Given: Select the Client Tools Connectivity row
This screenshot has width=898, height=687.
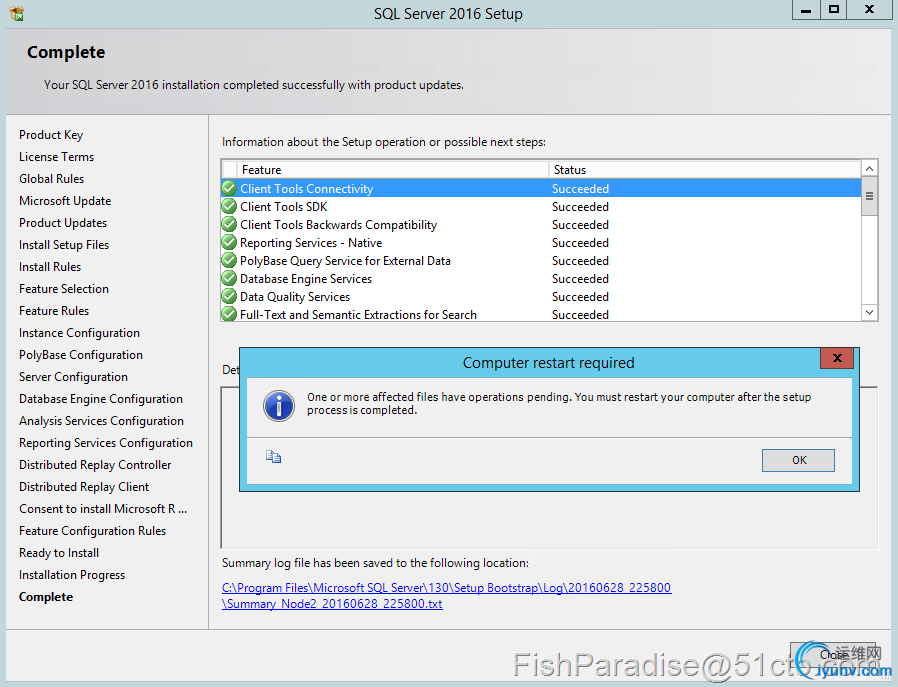Looking at the screenshot, I should [541, 188].
